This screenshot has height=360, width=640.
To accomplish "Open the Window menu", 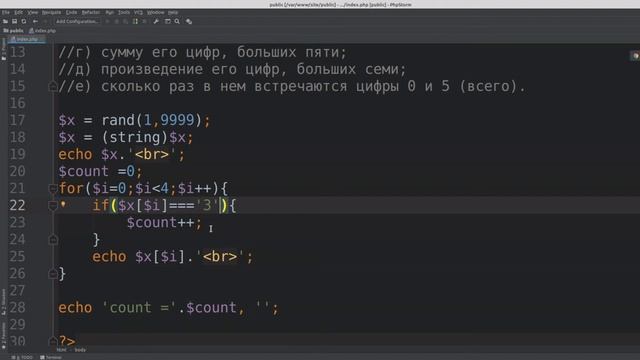I will tap(156, 13).
